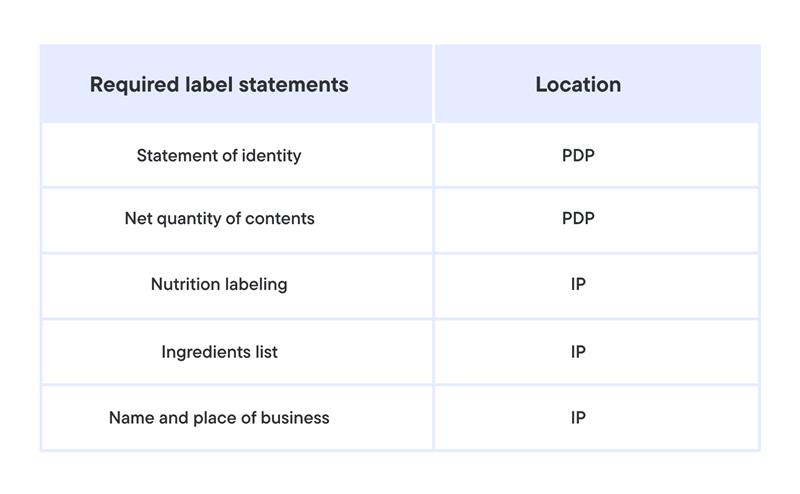
Task: Select the "Statement of identity" cell
Action: click(219, 156)
